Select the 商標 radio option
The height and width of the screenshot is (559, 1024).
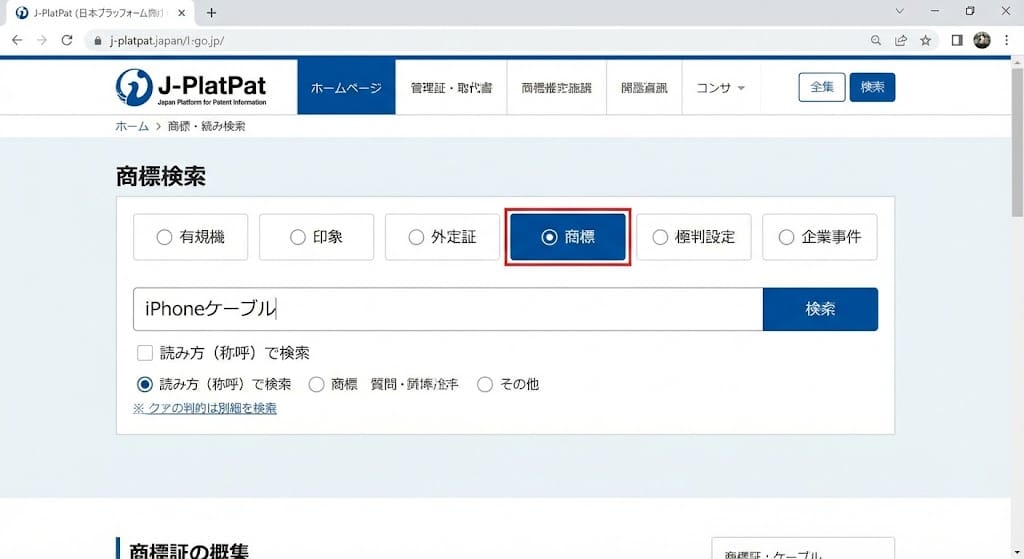568,237
